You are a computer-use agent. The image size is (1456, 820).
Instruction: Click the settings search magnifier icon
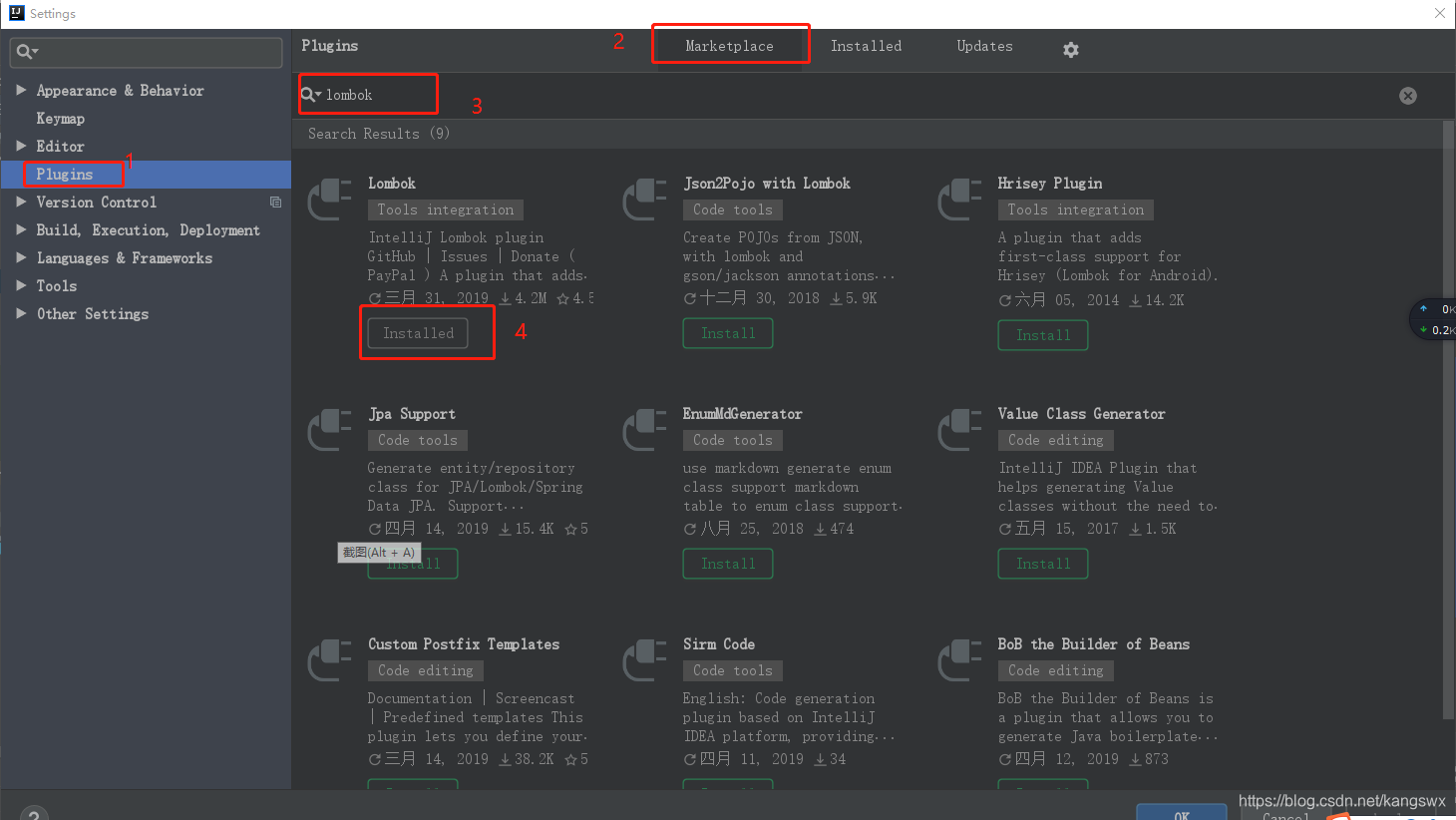26,52
